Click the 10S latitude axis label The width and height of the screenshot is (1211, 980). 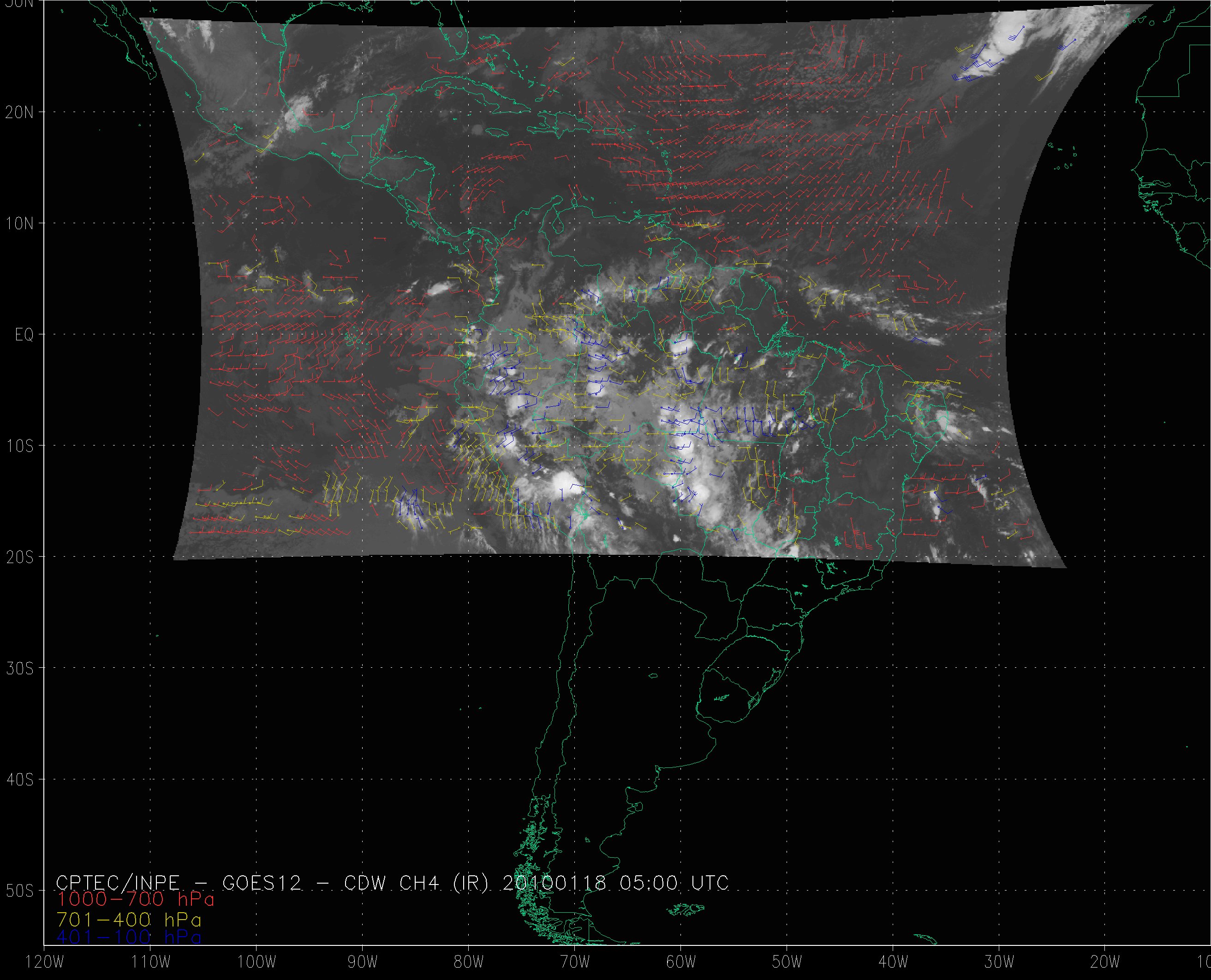point(19,446)
